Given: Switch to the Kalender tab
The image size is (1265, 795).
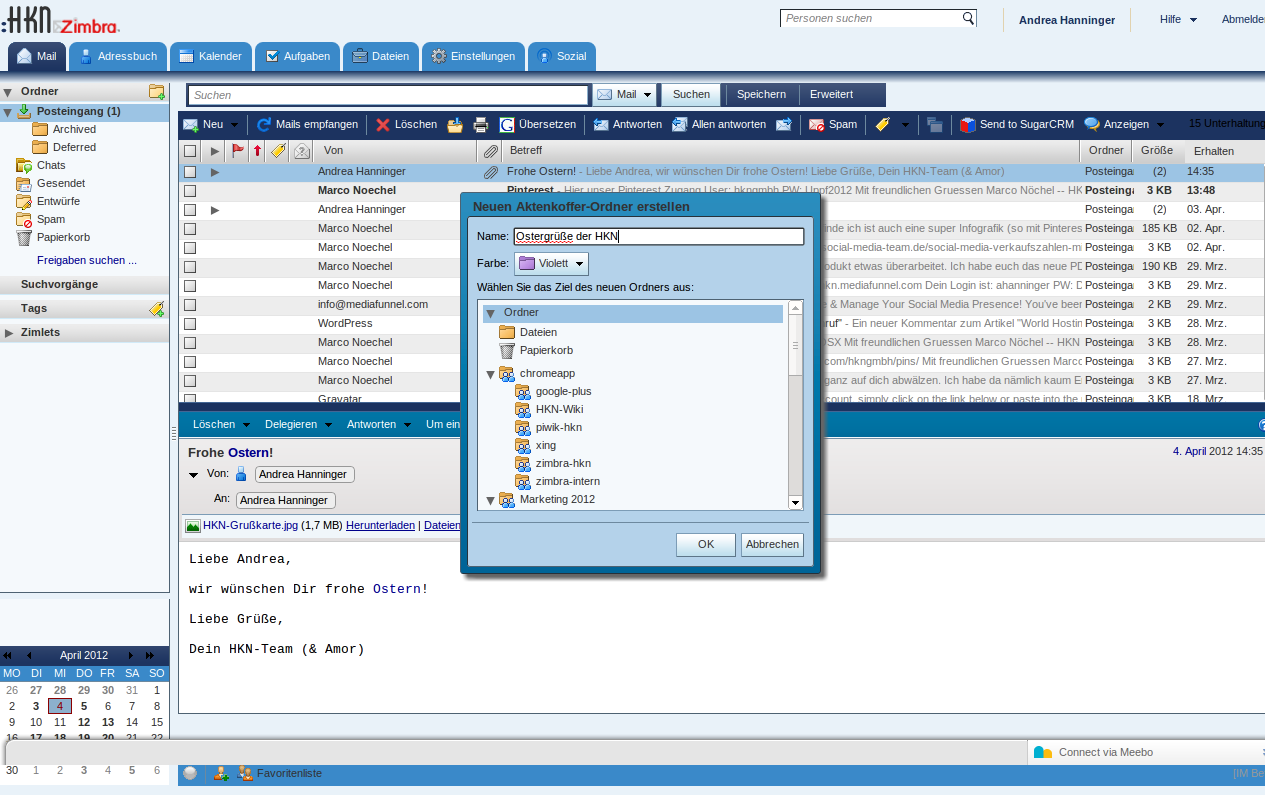Looking at the screenshot, I should pyautogui.click(x=210, y=57).
